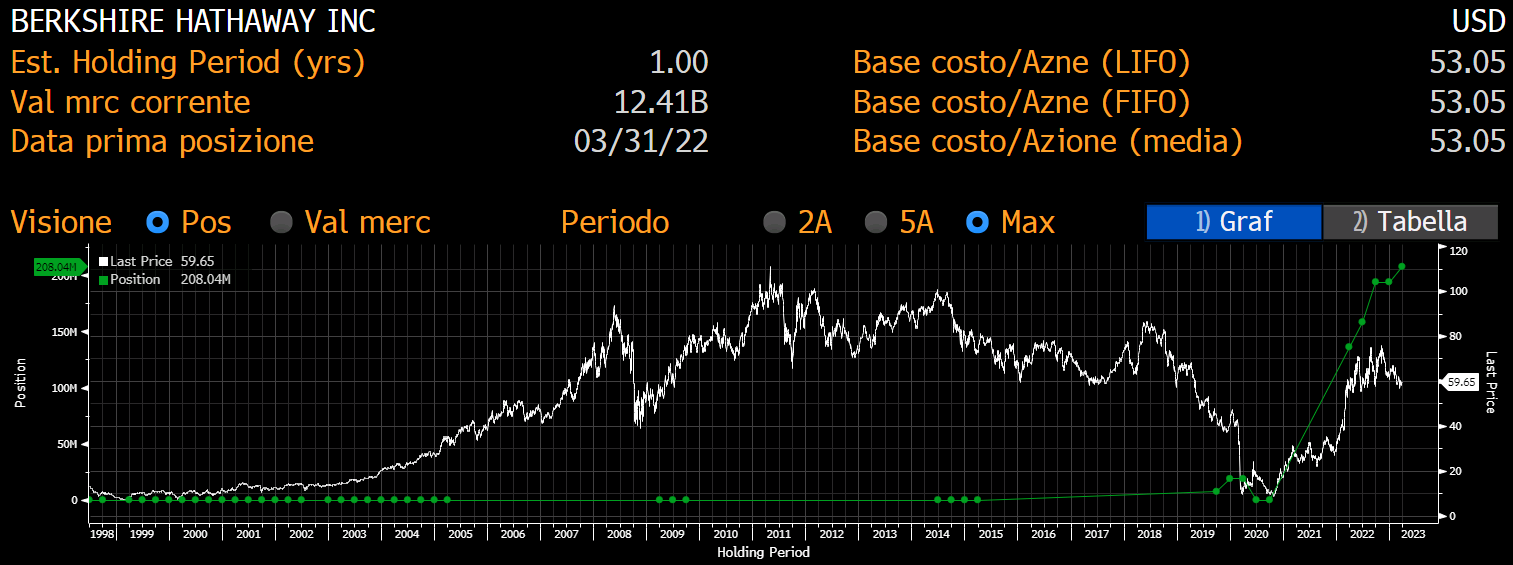Image resolution: width=1513 pixels, height=565 pixels.
Task: Click the Periodo label
Action: [x=615, y=222]
